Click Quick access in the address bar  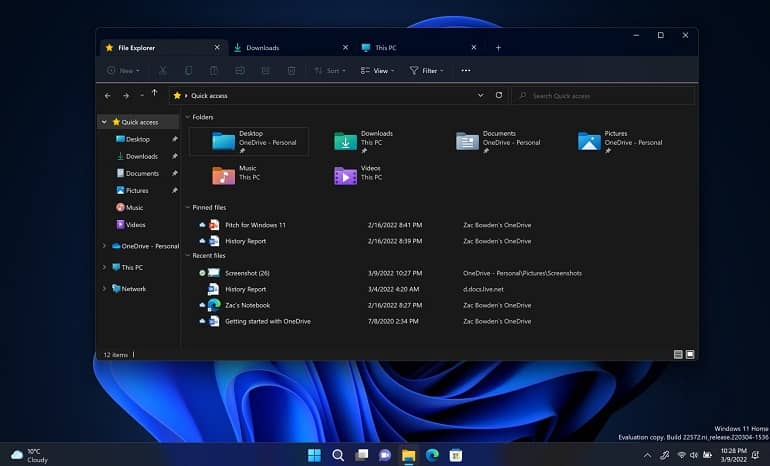[x=209, y=96]
